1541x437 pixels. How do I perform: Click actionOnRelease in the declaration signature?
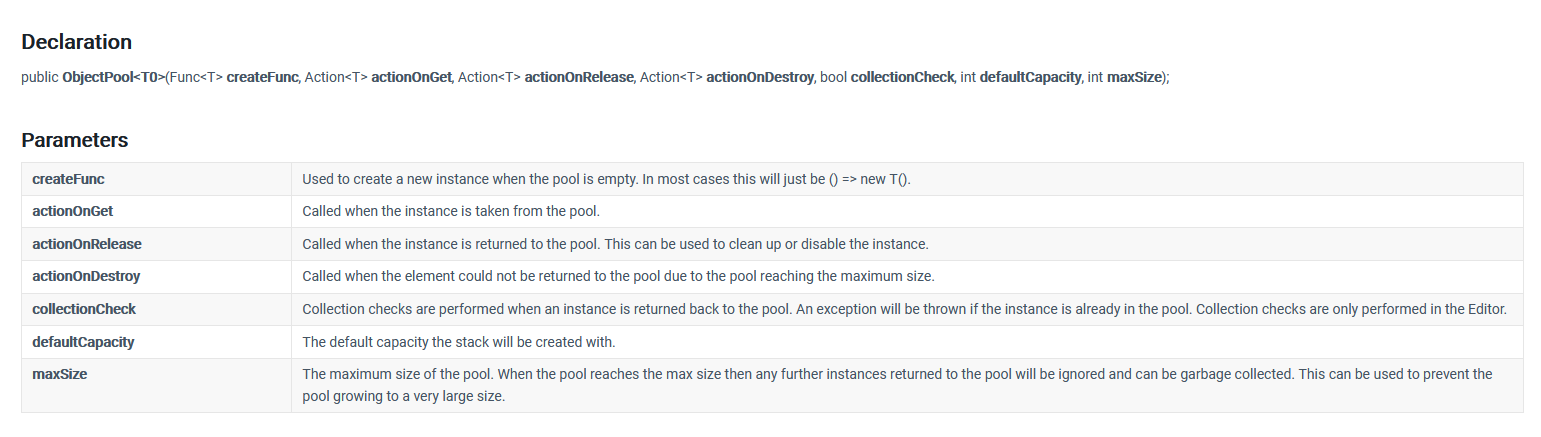coord(580,77)
